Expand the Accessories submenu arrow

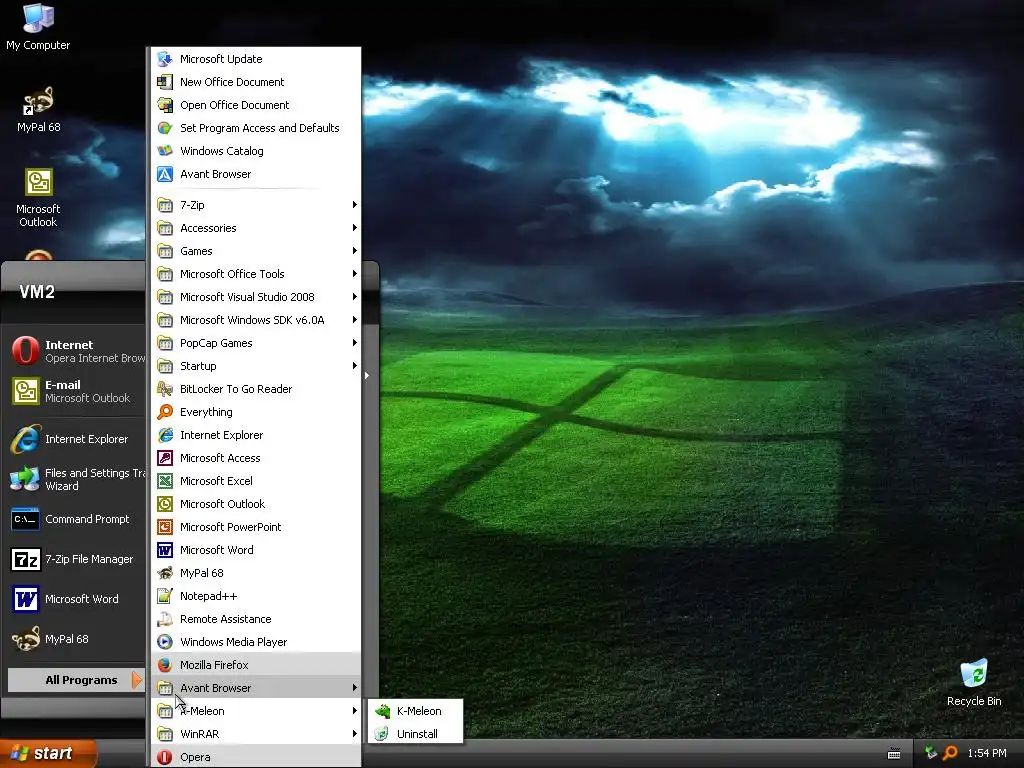355,228
